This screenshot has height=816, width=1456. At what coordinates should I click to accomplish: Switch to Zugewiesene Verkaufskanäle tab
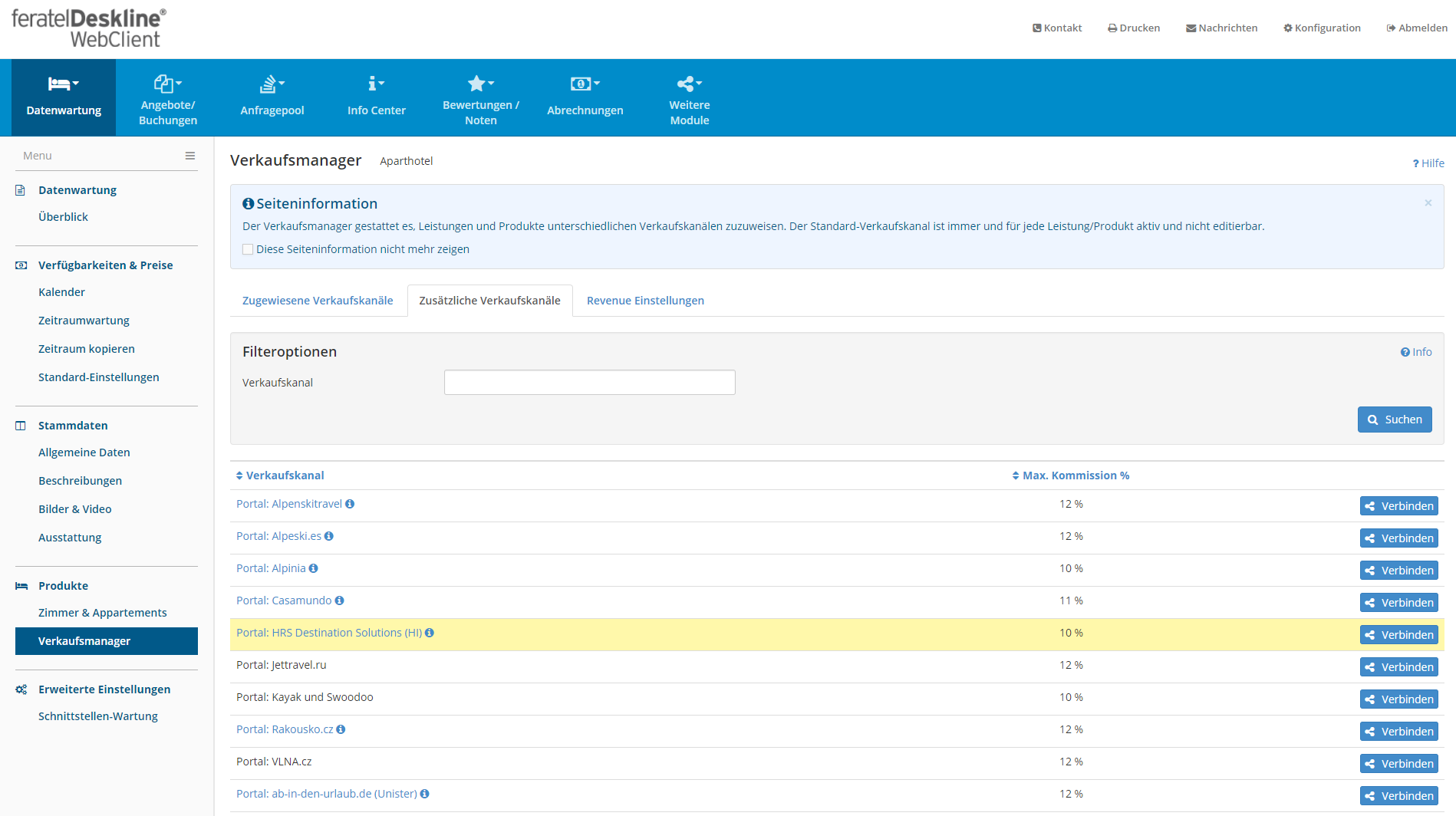[318, 301]
